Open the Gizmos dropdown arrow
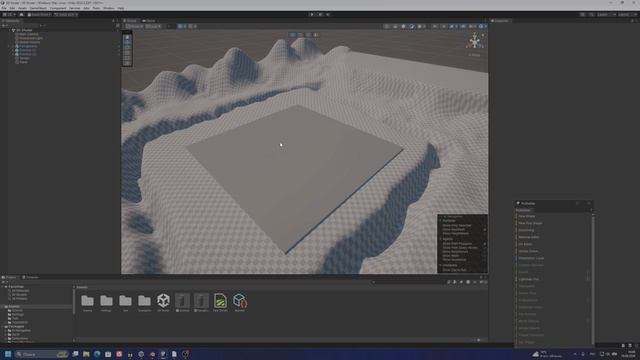The width and height of the screenshot is (640, 360). (485, 26)
